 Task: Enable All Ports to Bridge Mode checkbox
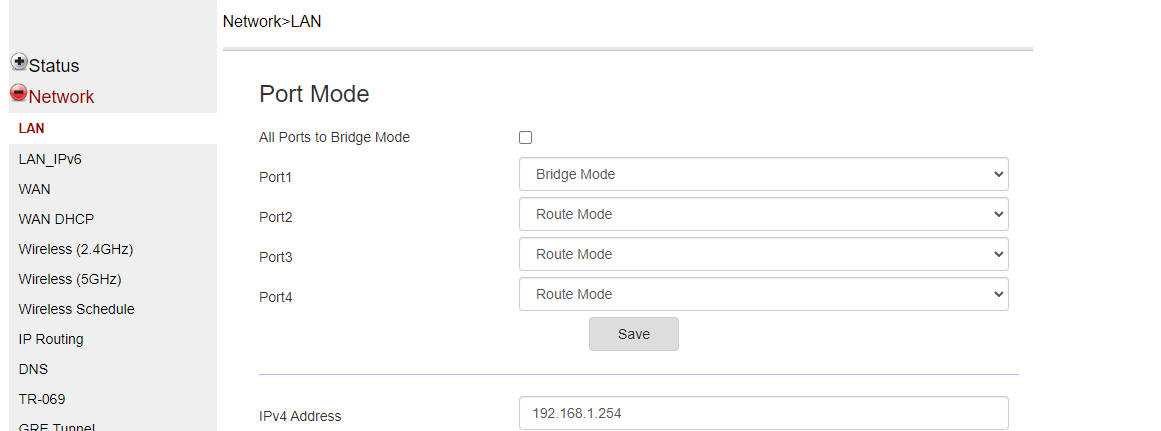pos(525,138)
